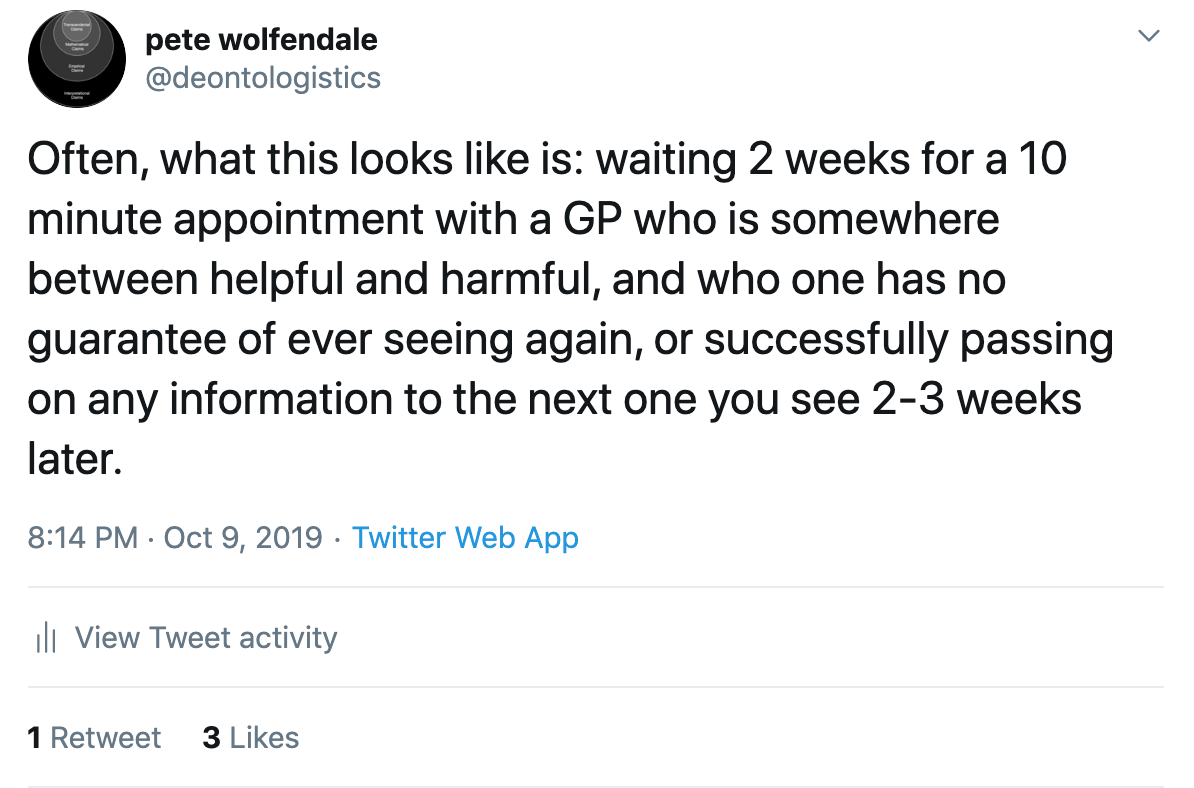Select the display name pete wolfendale
The image size is (1194, 788).
tap(262, 39)
